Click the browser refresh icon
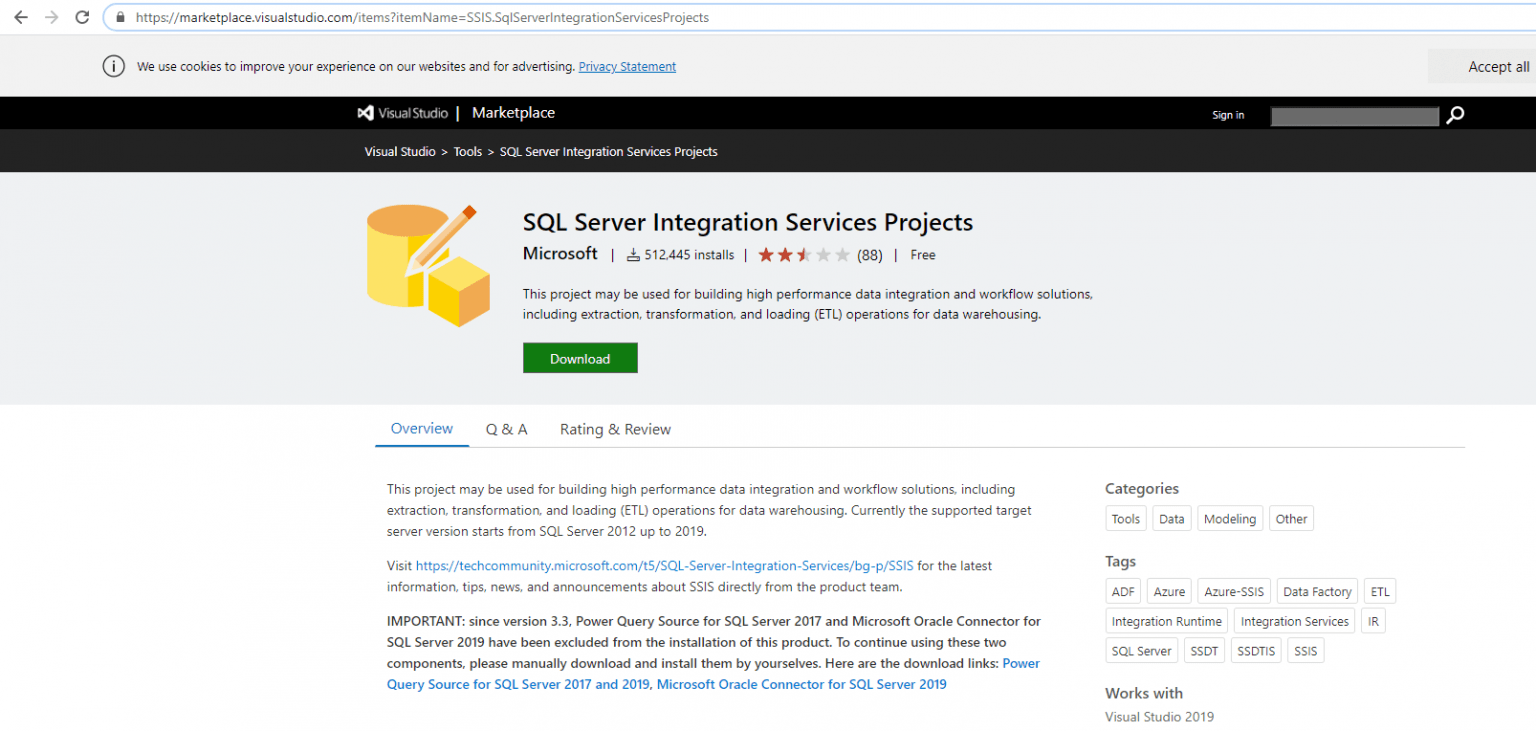 click(x=82, y=17)
